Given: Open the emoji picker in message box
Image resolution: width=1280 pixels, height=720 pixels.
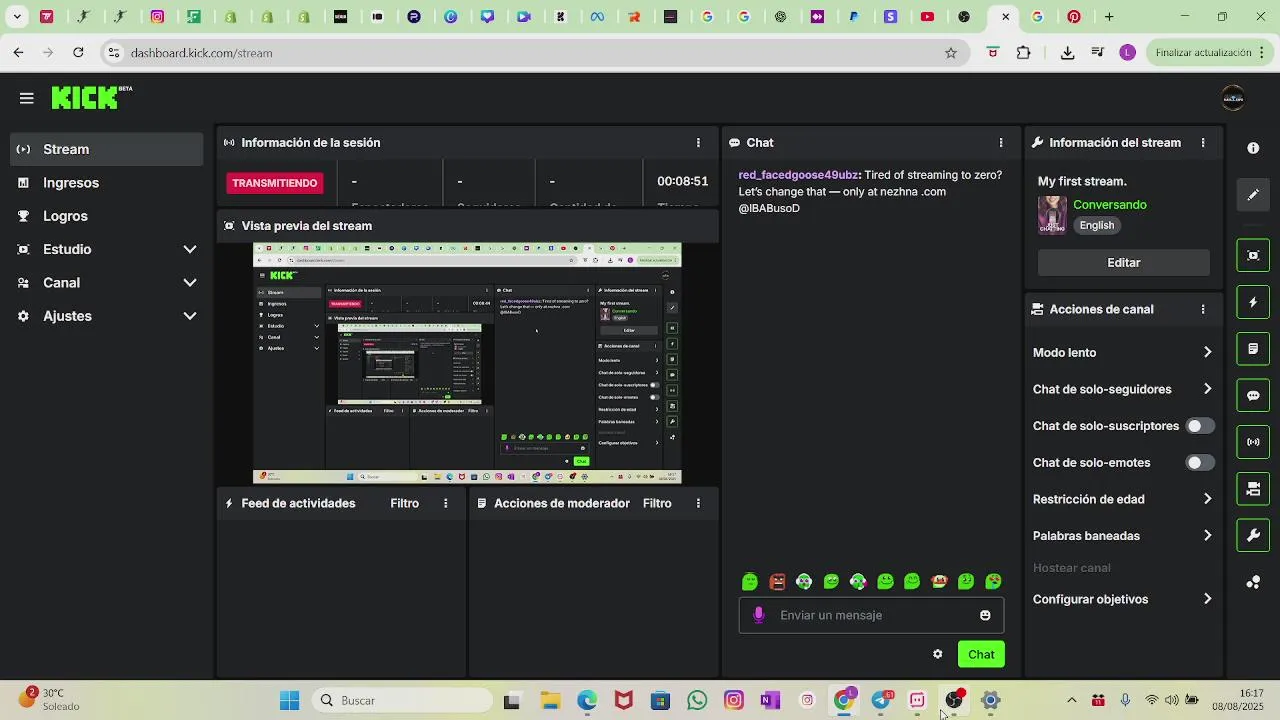Looking at the screenshot, I should tap(985, 615).
